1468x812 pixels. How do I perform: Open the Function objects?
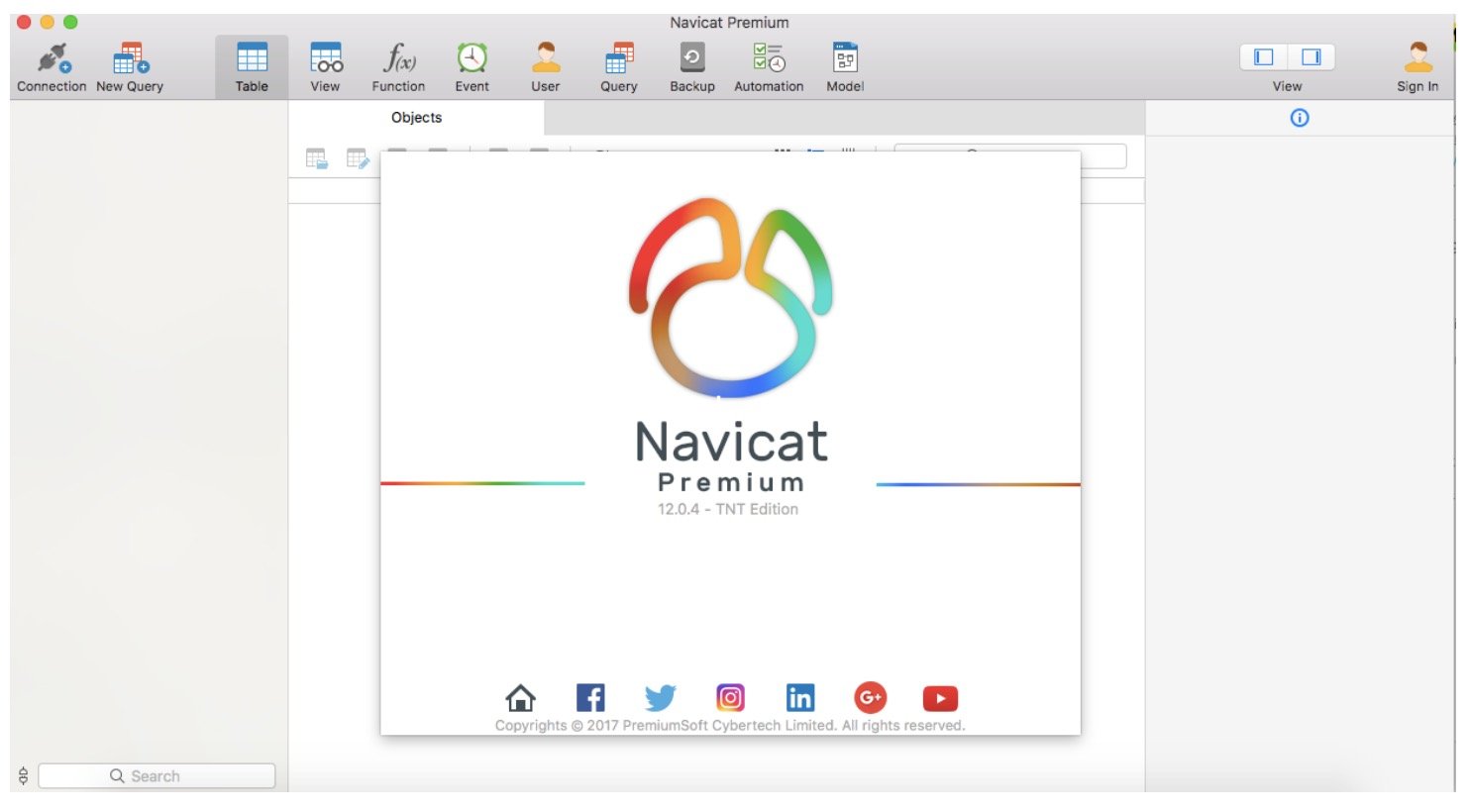(398, 67)
